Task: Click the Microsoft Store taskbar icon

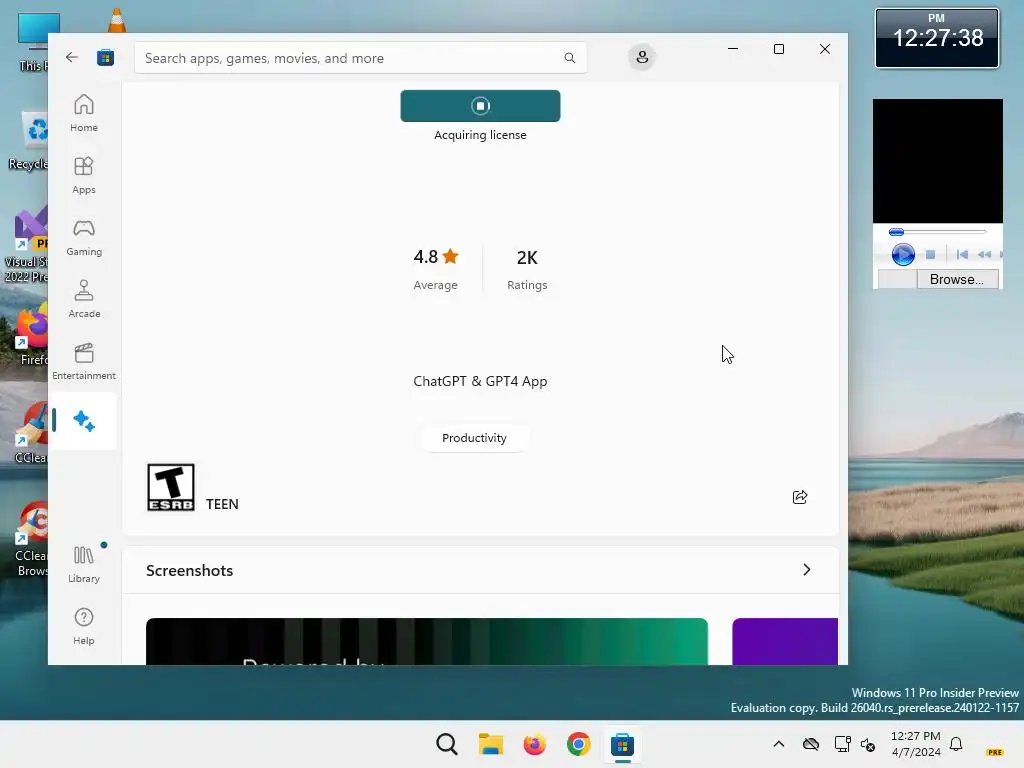Action: pos(622,744)
